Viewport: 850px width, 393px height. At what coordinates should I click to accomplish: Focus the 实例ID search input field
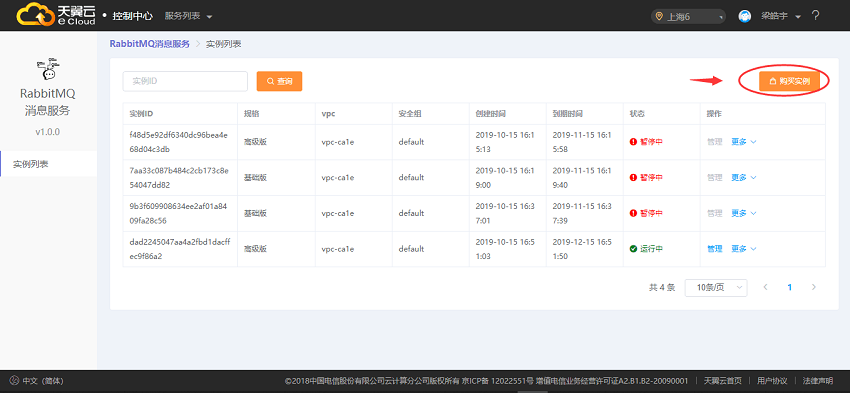pyautogui.click(x=185, y=81)
